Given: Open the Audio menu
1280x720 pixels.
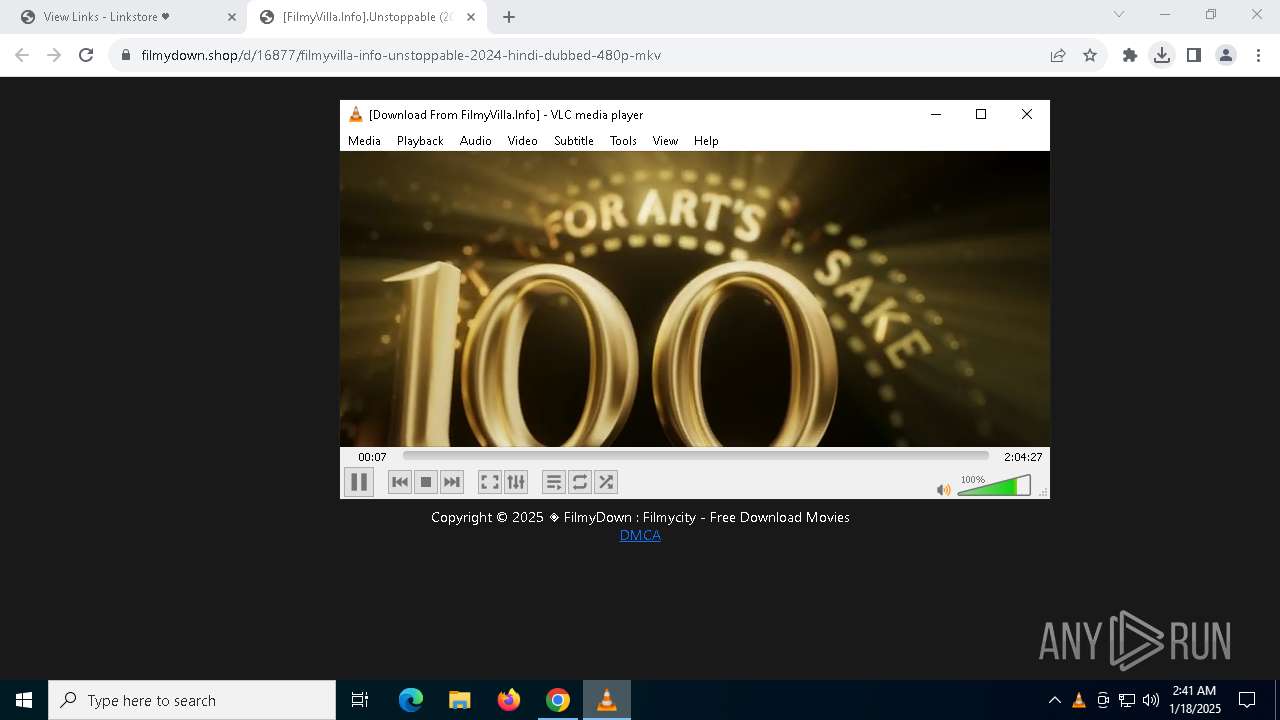Looking at the screenshot, I should 476,141.
